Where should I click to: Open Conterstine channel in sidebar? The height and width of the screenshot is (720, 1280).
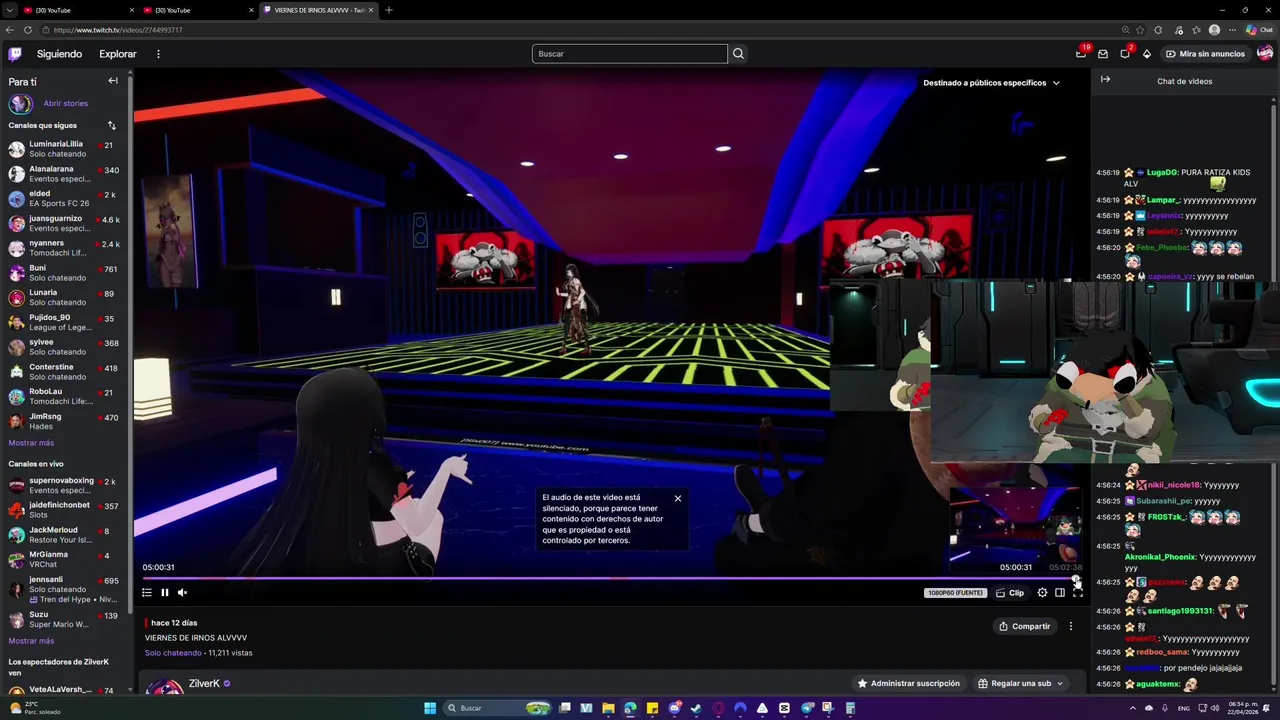pyautogui.click(x=64, y=372)
